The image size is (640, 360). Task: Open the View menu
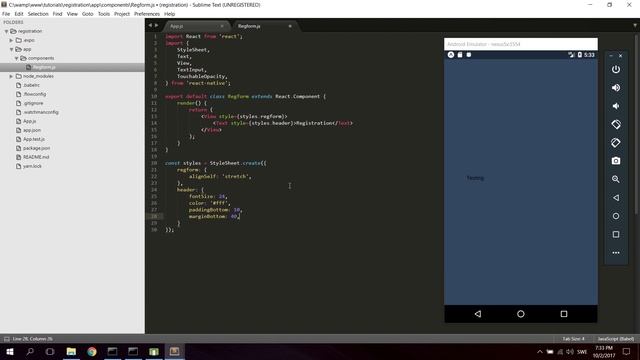[x=72, y=14]
